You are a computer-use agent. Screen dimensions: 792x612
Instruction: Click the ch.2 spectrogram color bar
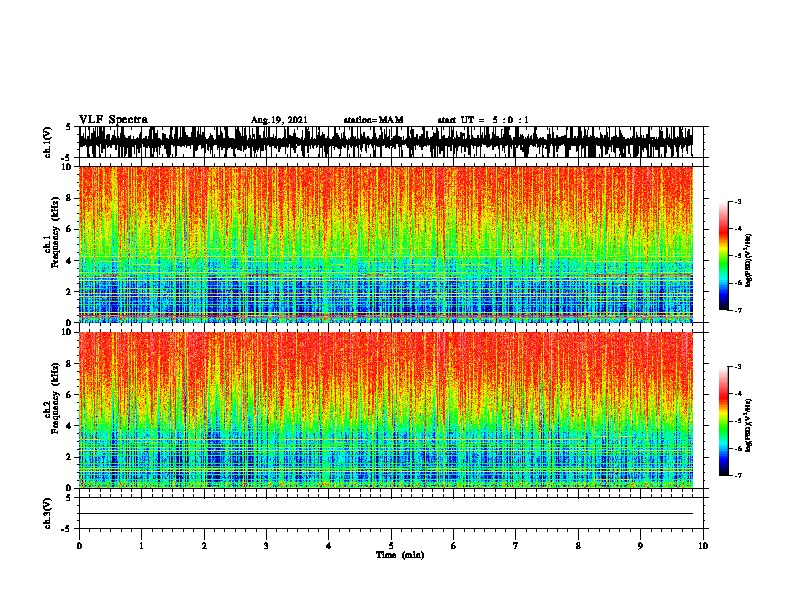click(x=724, y=421)
